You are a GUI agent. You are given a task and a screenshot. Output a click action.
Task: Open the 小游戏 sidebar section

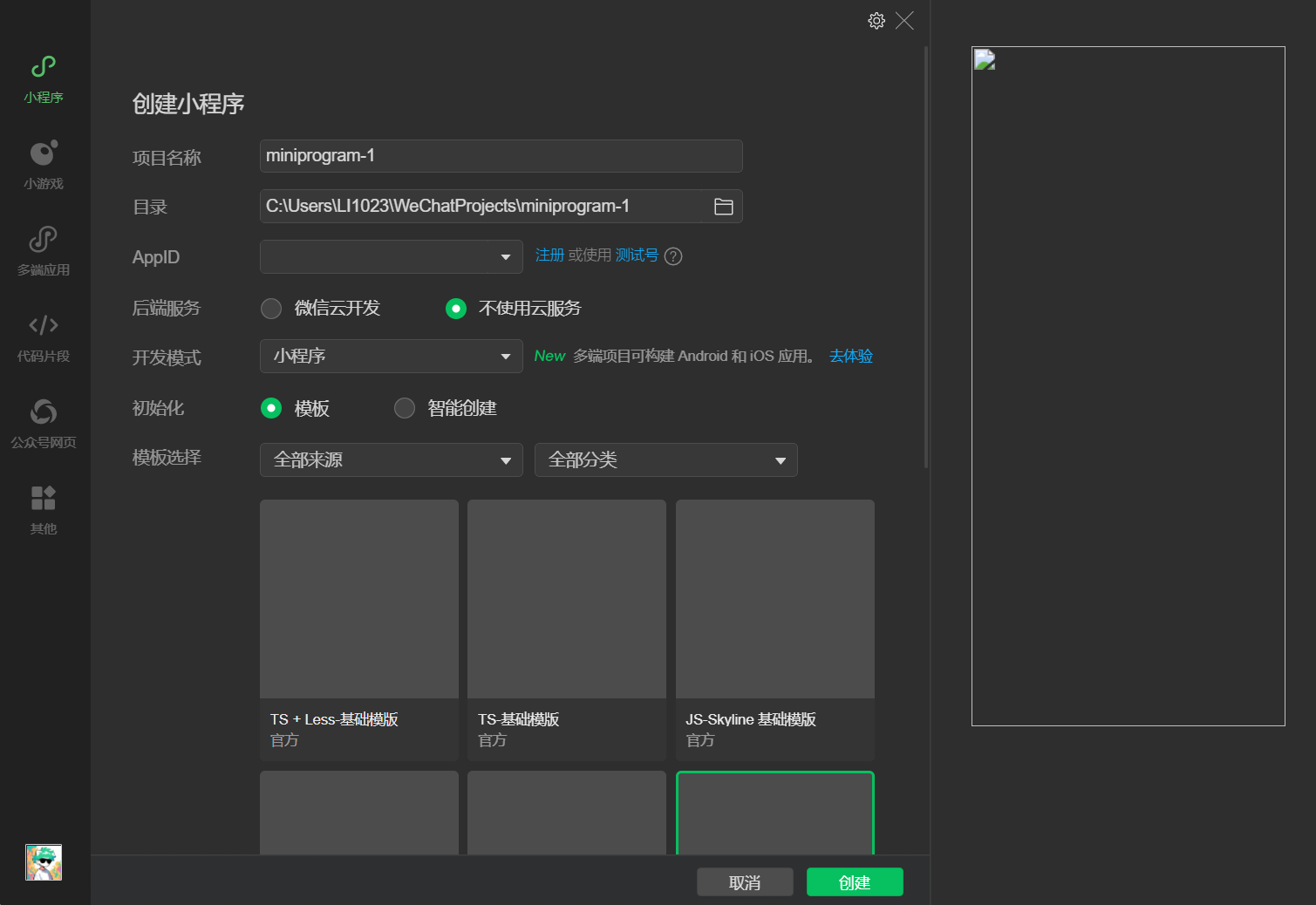point(44,165)
